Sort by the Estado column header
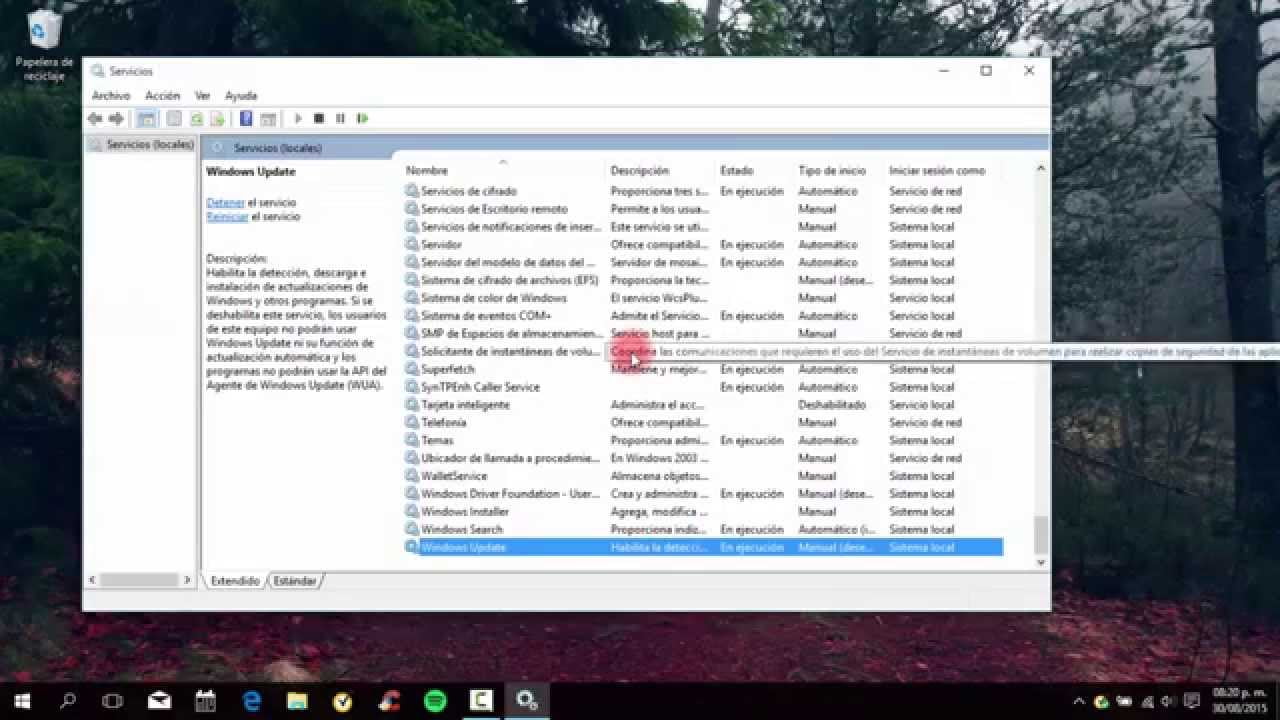The image size is (1280, 720). [754, 171]
